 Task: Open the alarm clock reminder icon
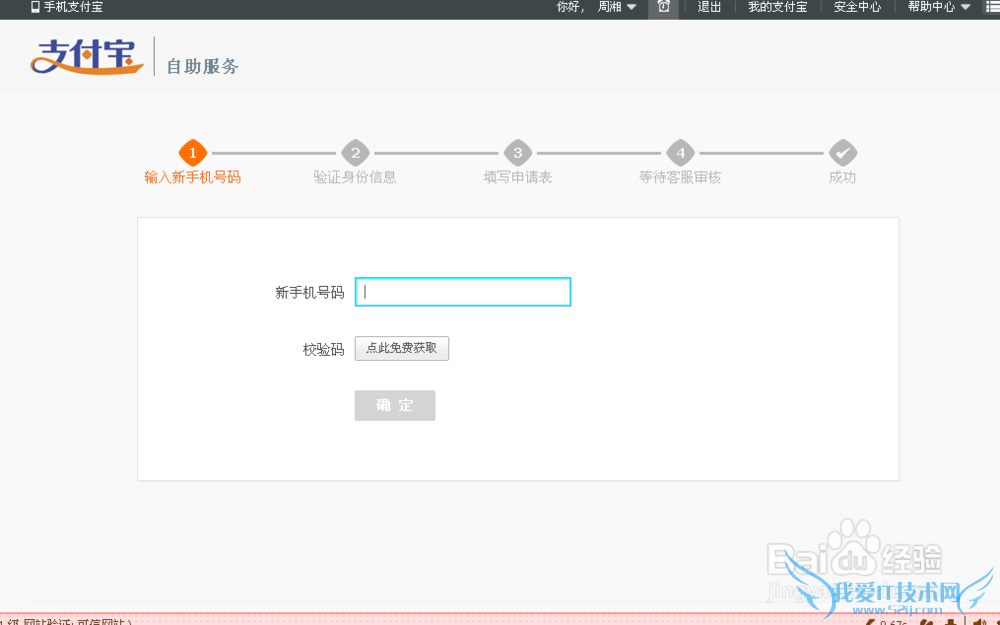click(x=663, y=8)
